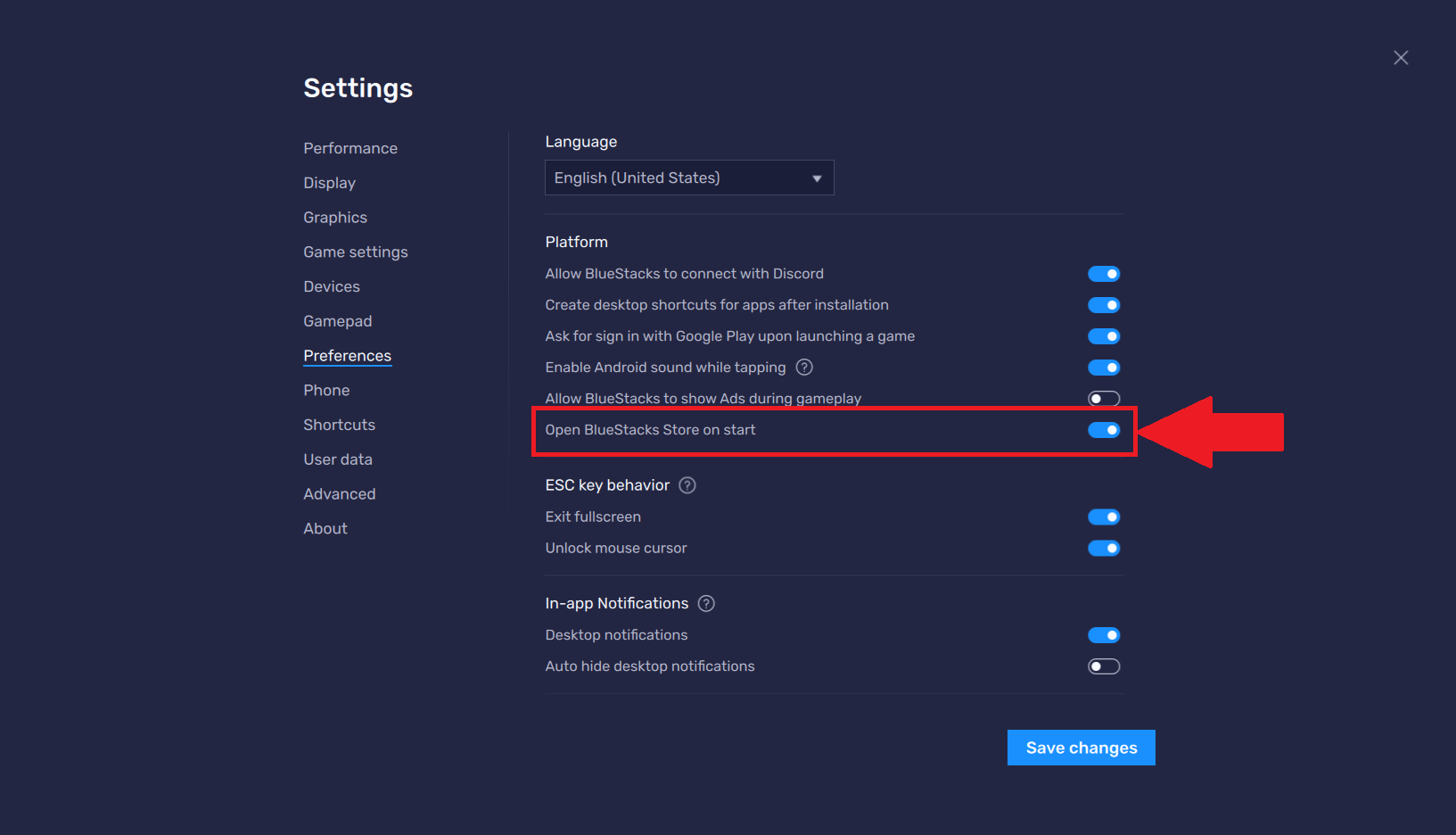This screenshot has width=1456, height=835.
Task: Enable Auto hide desktop notifications
Action: (1103, 666)
